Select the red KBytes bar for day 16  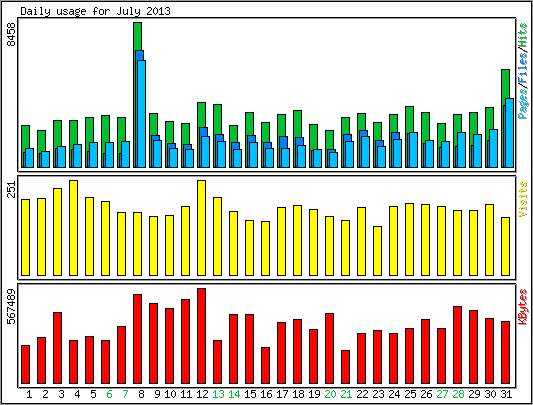click(x=265, y=366)
